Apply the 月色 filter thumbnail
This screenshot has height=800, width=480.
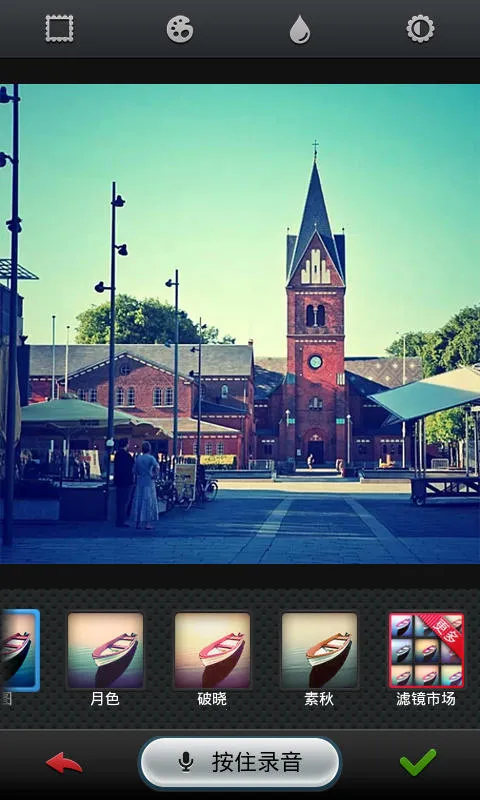[106, 651]
